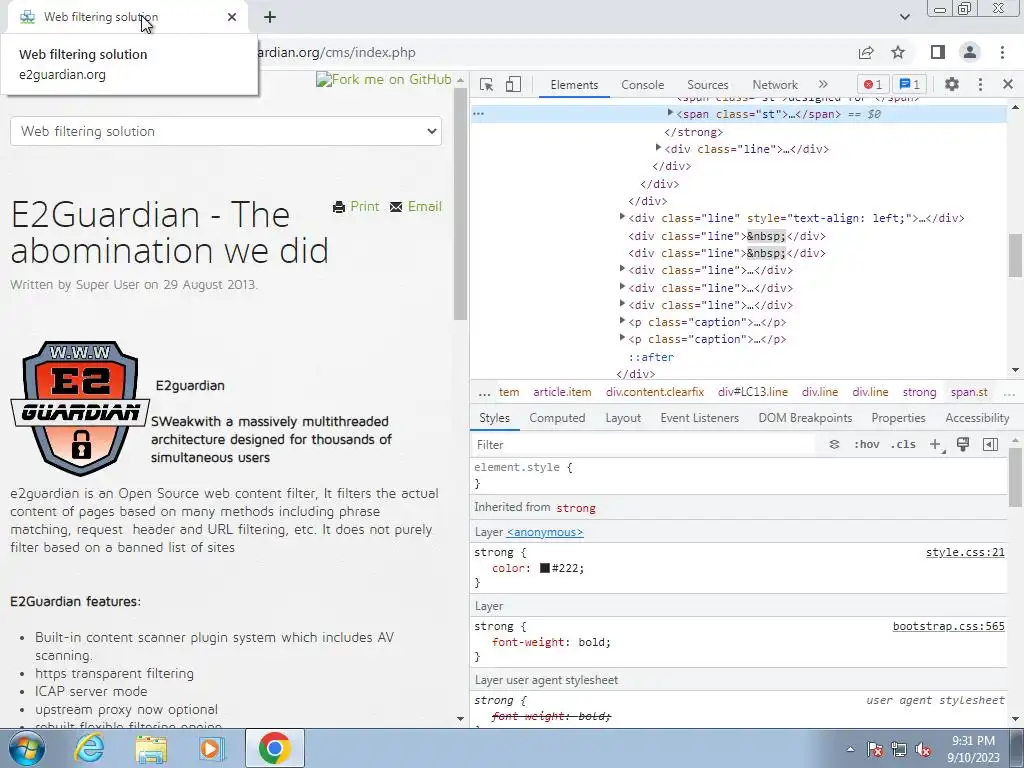This screenshot has height=768, width=1024.
Task: Open the style.css:21 source link
Action: (965, 552)
